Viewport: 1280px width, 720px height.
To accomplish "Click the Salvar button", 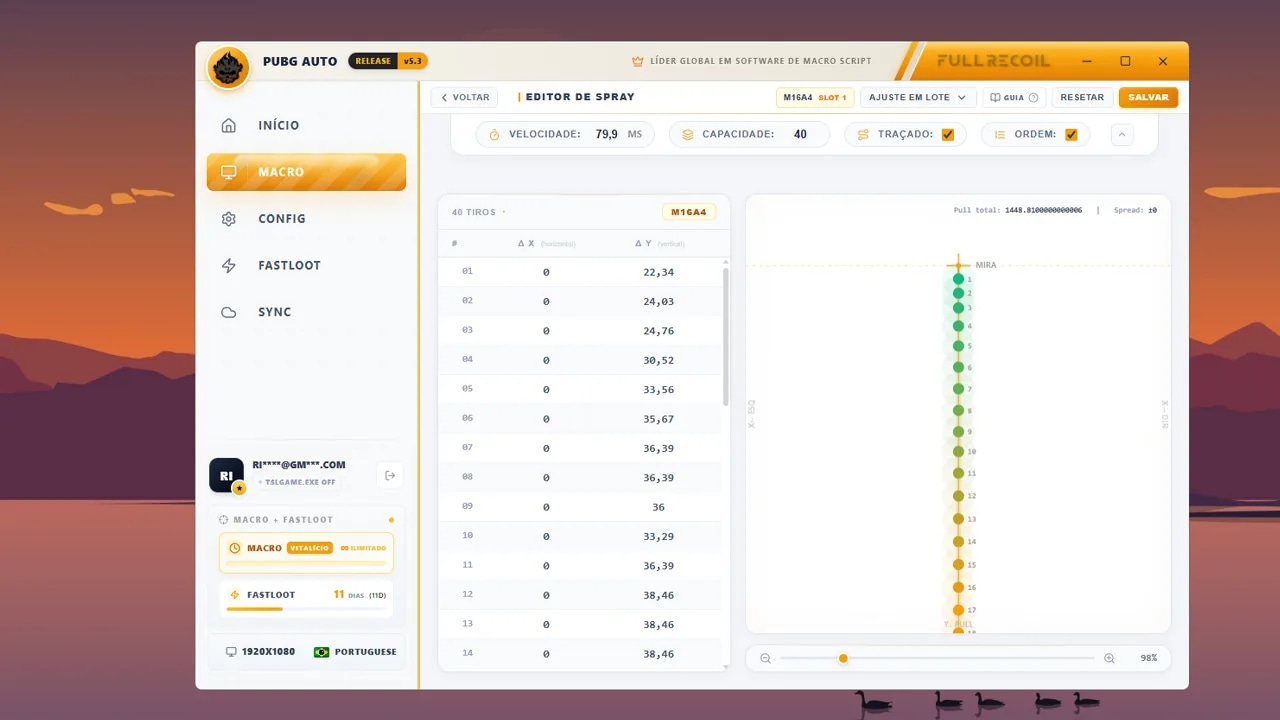I will (x=1148, y=98).
